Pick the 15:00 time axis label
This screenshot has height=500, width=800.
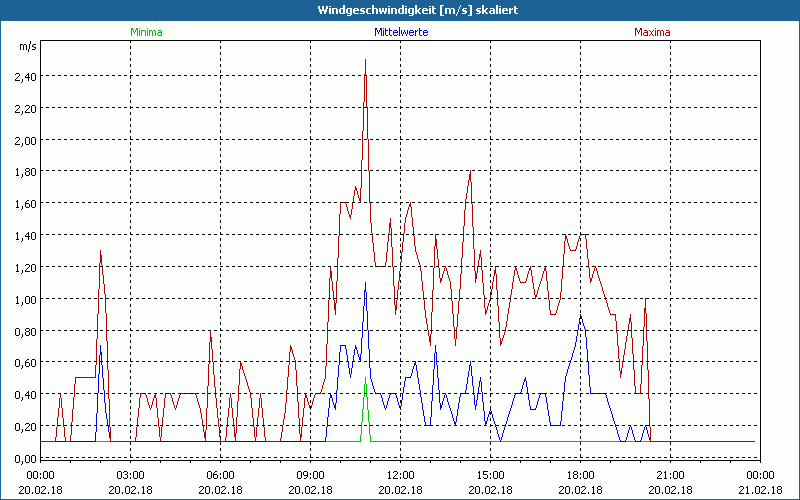coord(490,475)
